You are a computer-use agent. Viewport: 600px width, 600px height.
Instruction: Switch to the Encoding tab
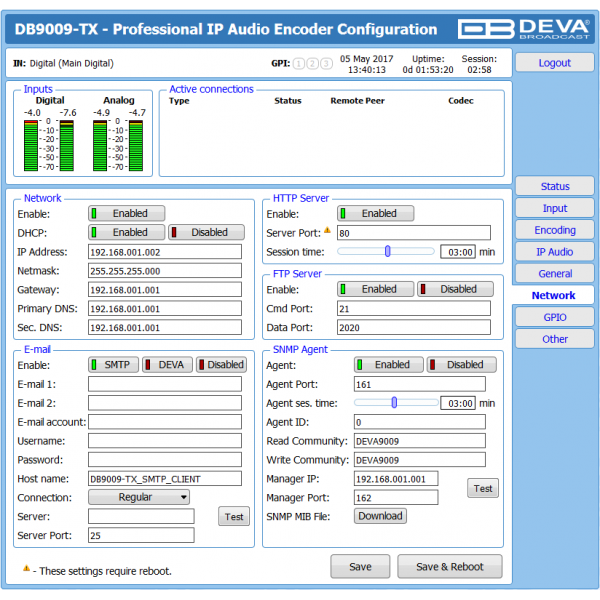pyautogui.click(x=555, y=230)
